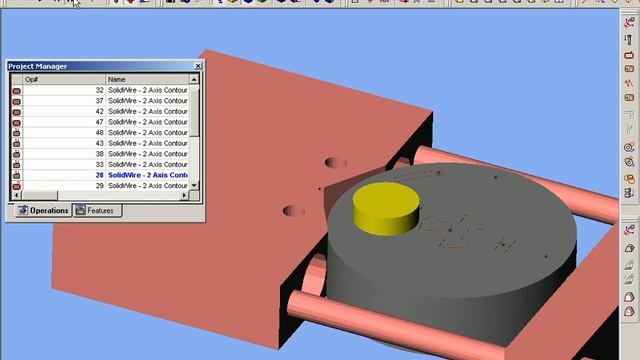This screenshot has height=360, width=640.
Task: Click the black outlined solid shape icon
Action: coord(629,249)
